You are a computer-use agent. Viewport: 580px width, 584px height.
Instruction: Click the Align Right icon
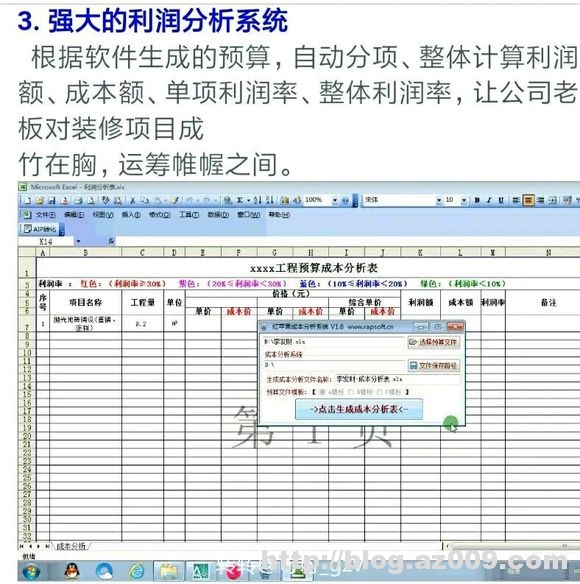[x=541, y=200]
